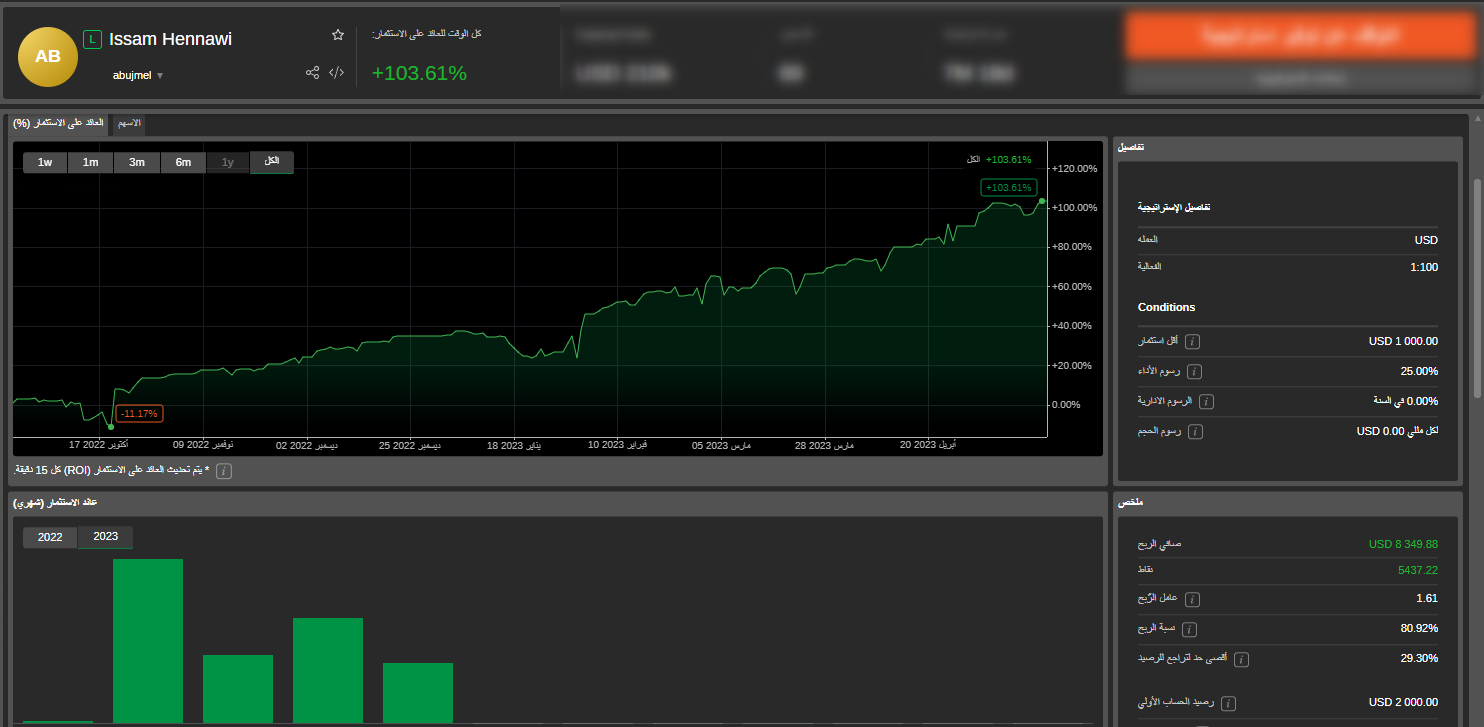Screen dimensions: 1484x727
Task: Click the tallest green monthly bar
Action: [x=148, y=640]
